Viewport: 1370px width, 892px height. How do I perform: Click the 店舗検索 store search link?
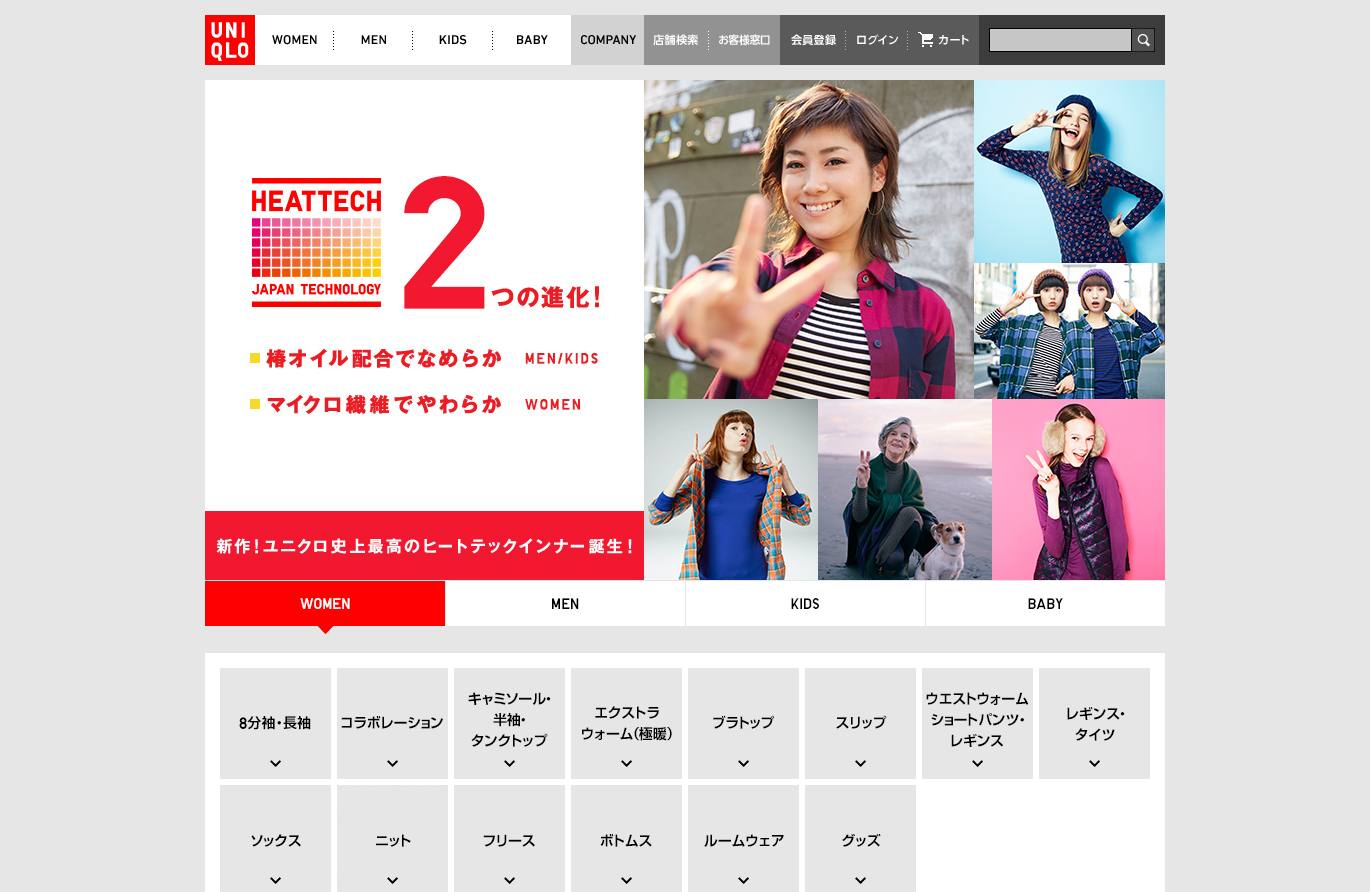(676, 40)
